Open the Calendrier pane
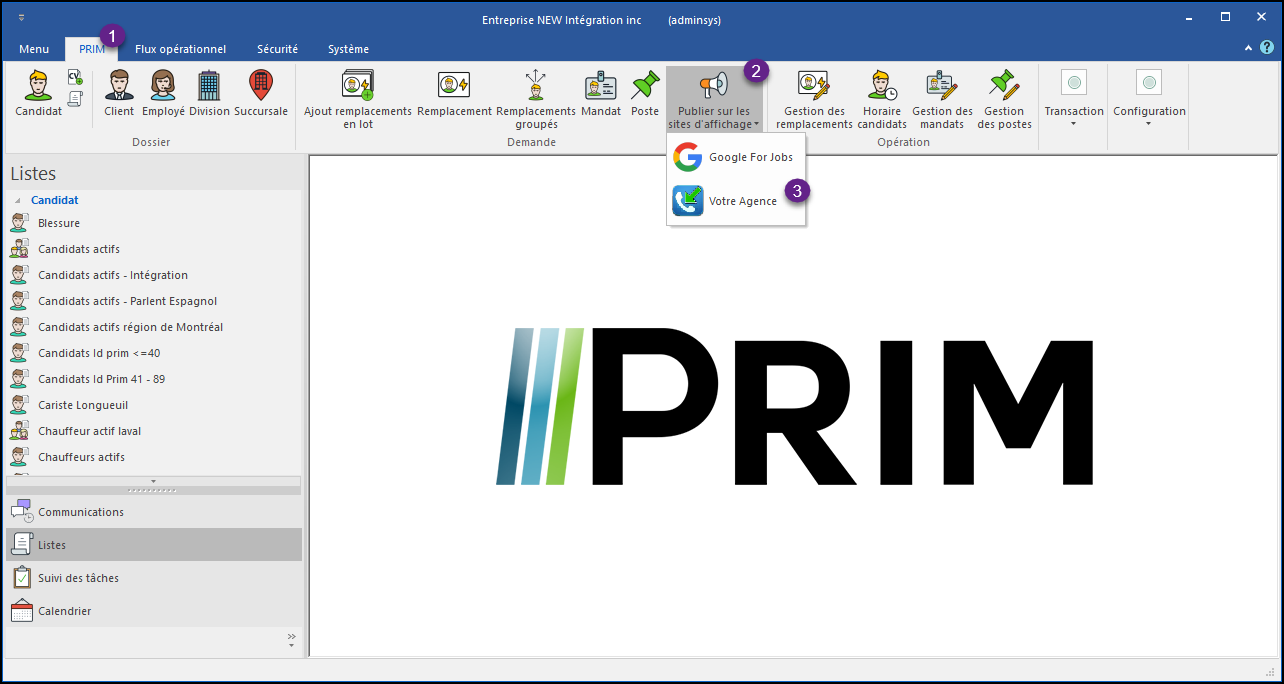The image size is (1284, 684). [x=153, y=611]
